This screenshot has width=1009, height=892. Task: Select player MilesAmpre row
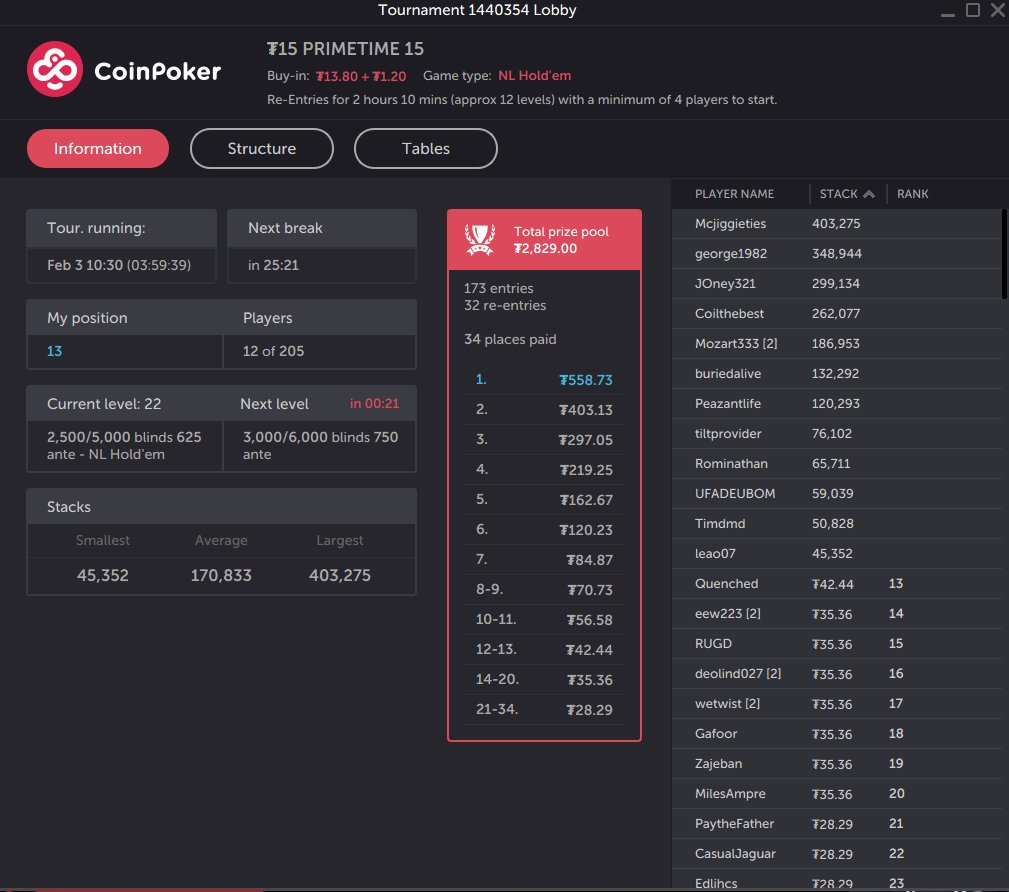[x=837, y=794]
